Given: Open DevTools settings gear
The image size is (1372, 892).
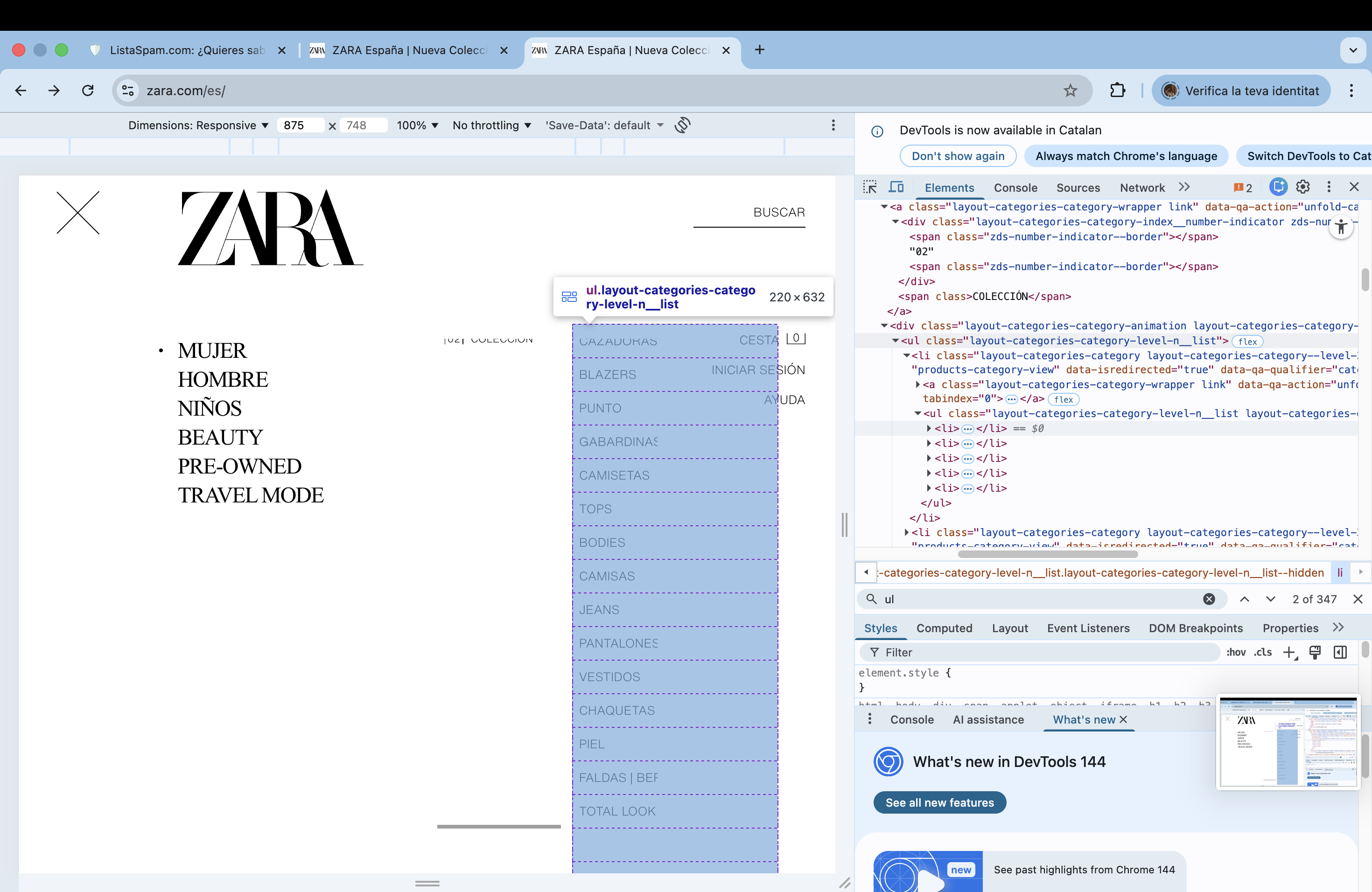Looking at the screenshot, I should tap(1303, 187).
